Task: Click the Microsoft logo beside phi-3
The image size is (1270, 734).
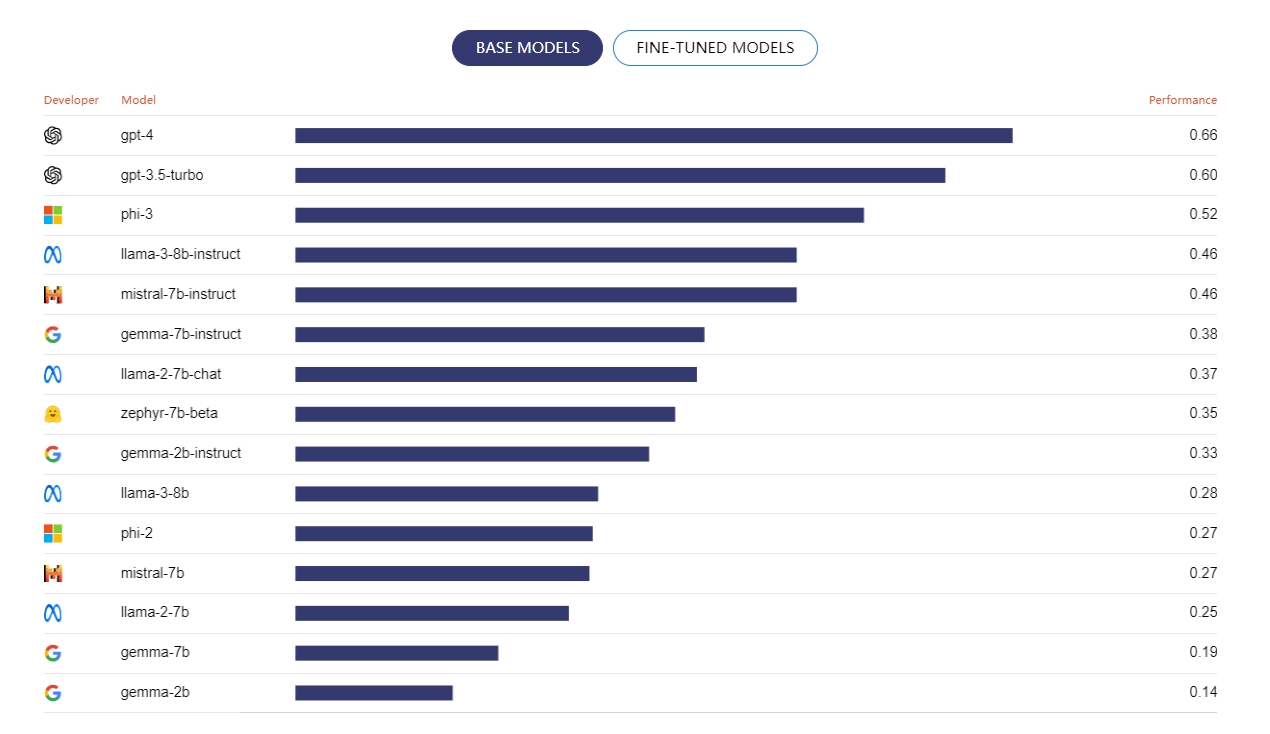Action: tap(53, 215)
